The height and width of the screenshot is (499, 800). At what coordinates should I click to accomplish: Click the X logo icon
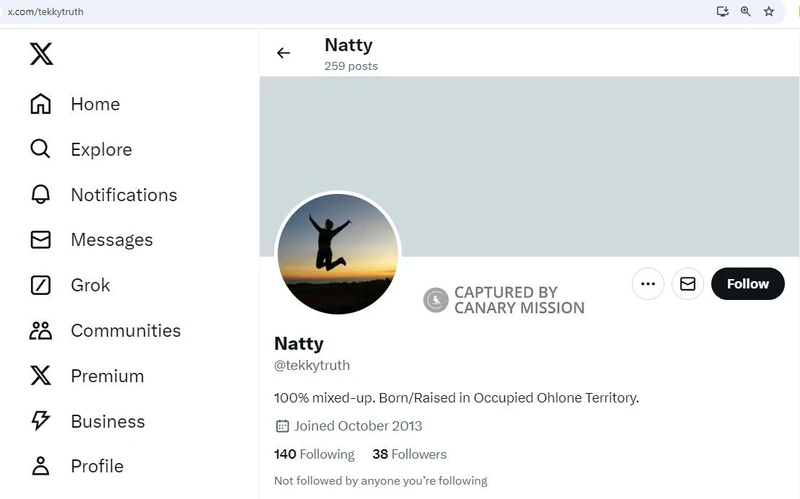coord(41,54)
